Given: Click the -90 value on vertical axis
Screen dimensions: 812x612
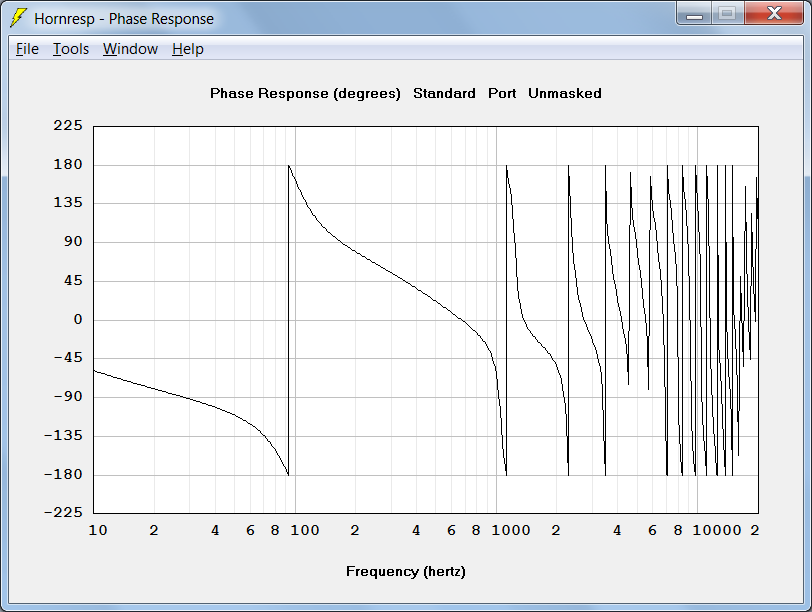Looking at the screenshot, I should (x=68, y=397).
